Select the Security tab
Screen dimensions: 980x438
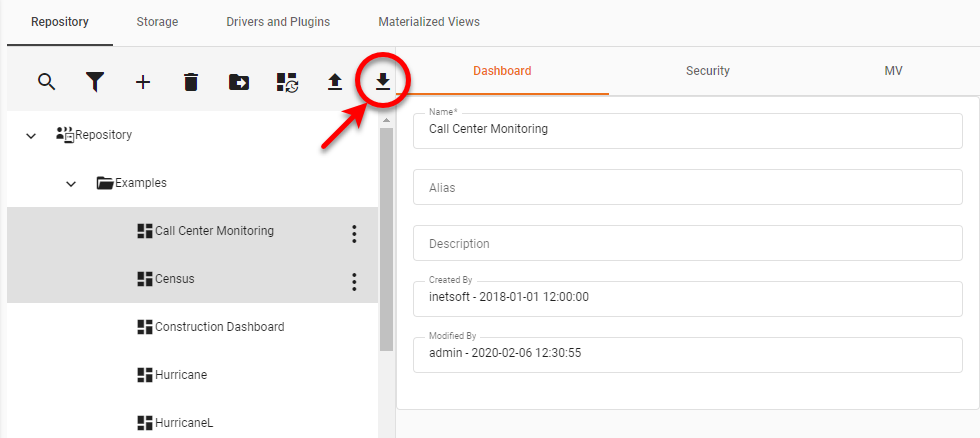point(708,71)
